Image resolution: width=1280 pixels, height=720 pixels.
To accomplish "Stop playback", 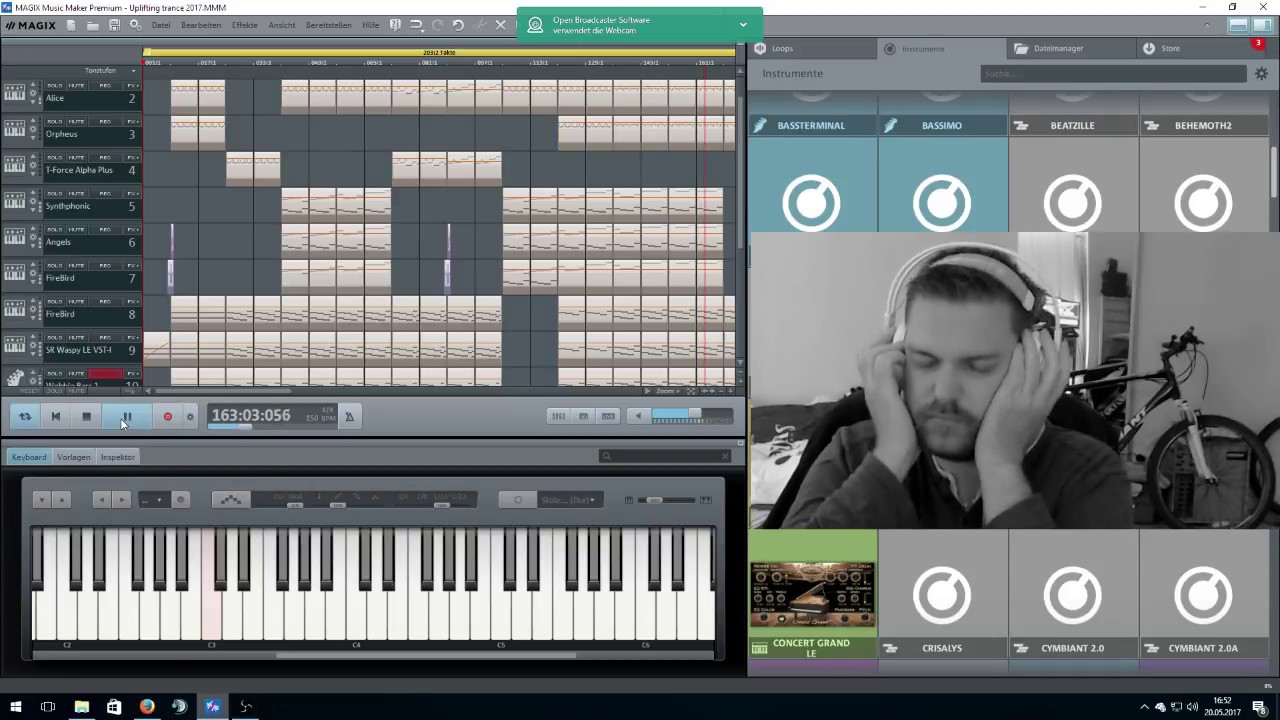I will 86,417.
